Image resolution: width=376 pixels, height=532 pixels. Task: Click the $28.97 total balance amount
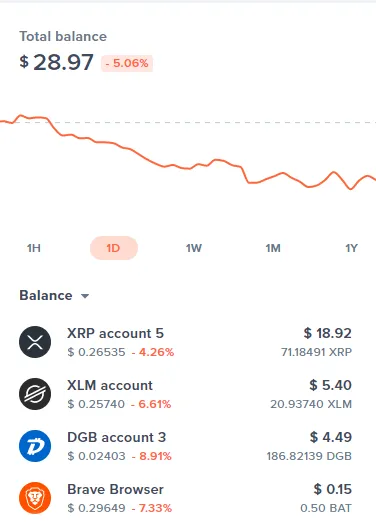tap(56, 62)
